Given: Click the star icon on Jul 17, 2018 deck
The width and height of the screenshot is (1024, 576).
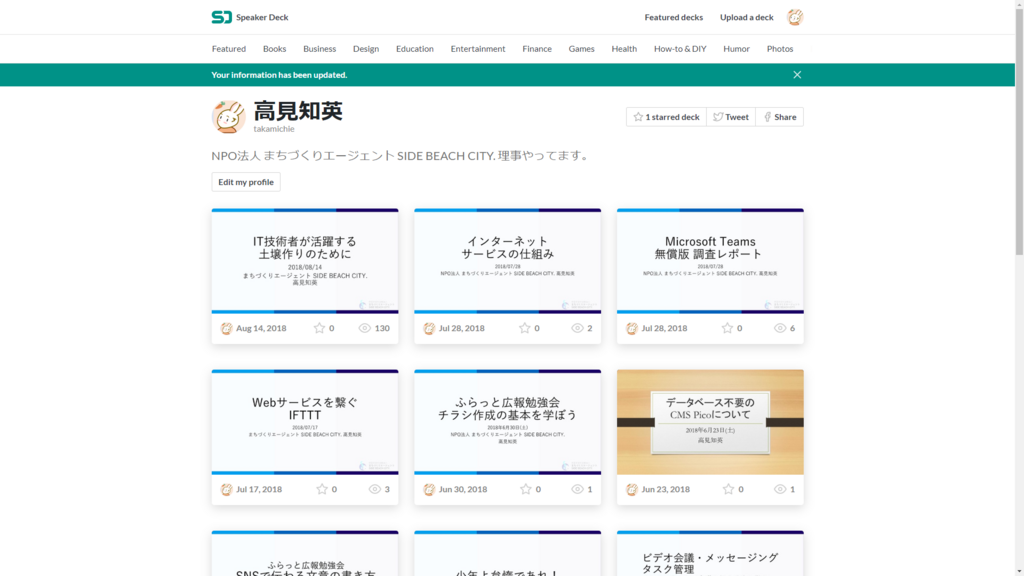Looking at the screenshot, I should coord(322,488).
